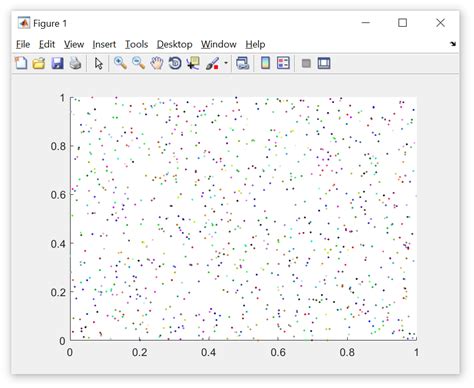This screenshot has width=474, height=388.
Task: Minimize the Figure 1 window
Action: pyautogui.click(x=366, y=23)
